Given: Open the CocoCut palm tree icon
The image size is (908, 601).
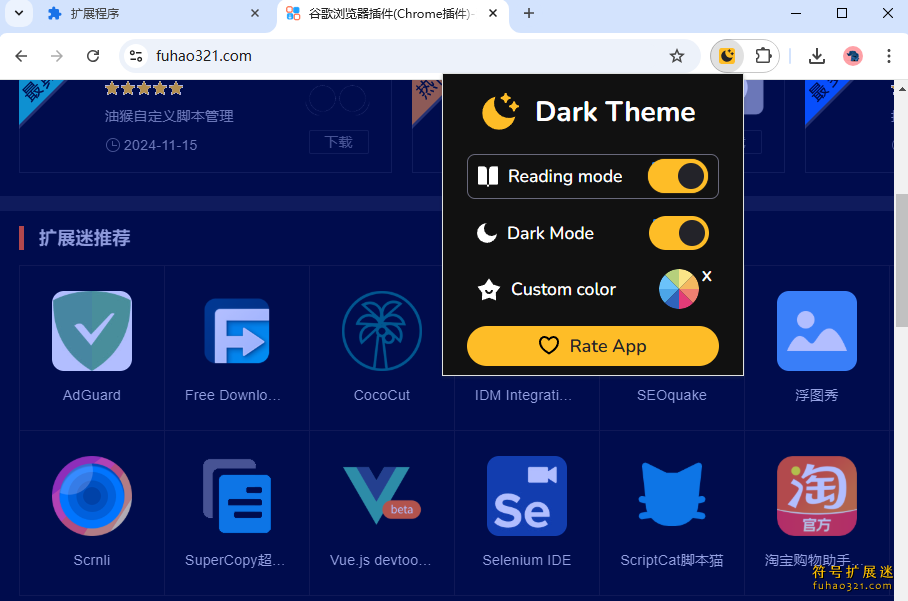Looking at the screenshot, I should [x=382, y=331].
